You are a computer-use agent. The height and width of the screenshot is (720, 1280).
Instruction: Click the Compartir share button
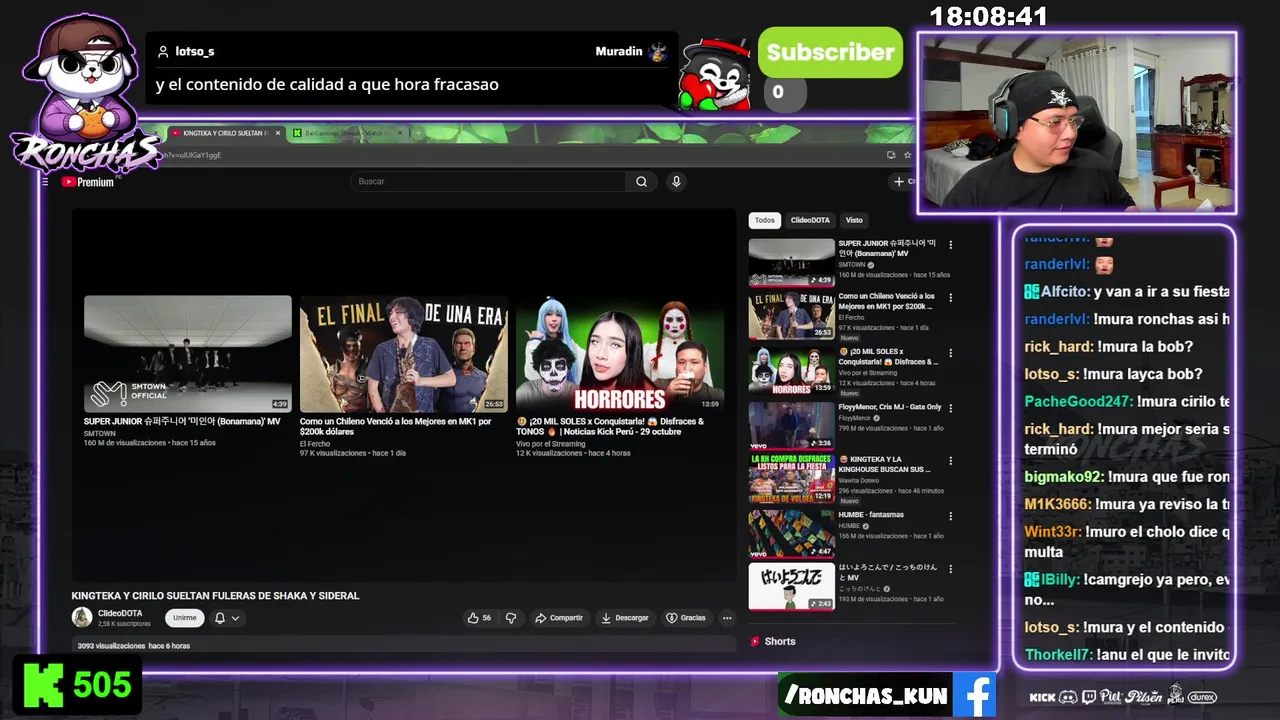[559, 618]
